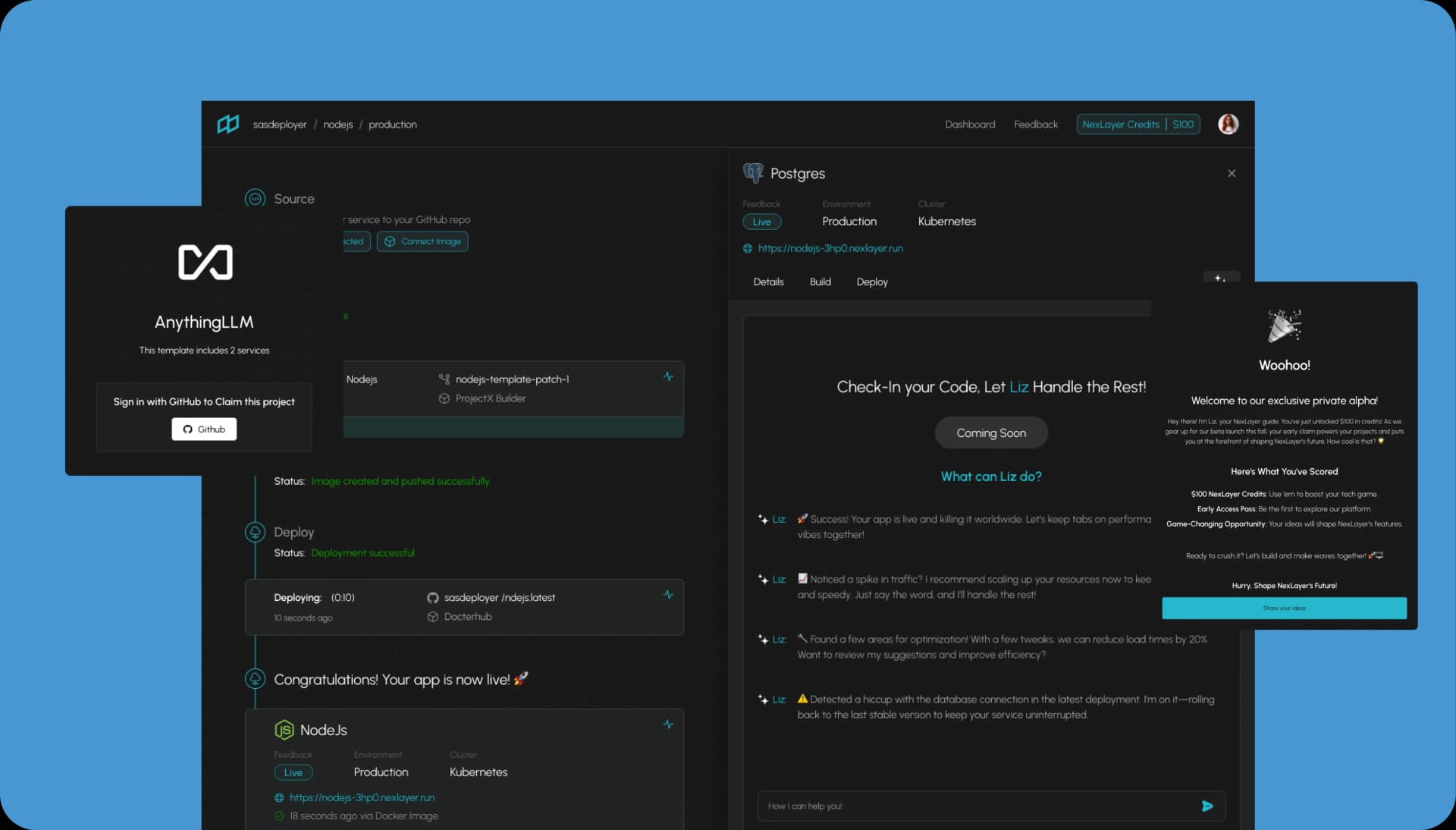This screenshot has height=830, width=1456.
Task: Click the activity pulse icon on Nodejs build card
Action: coord(668,376)
